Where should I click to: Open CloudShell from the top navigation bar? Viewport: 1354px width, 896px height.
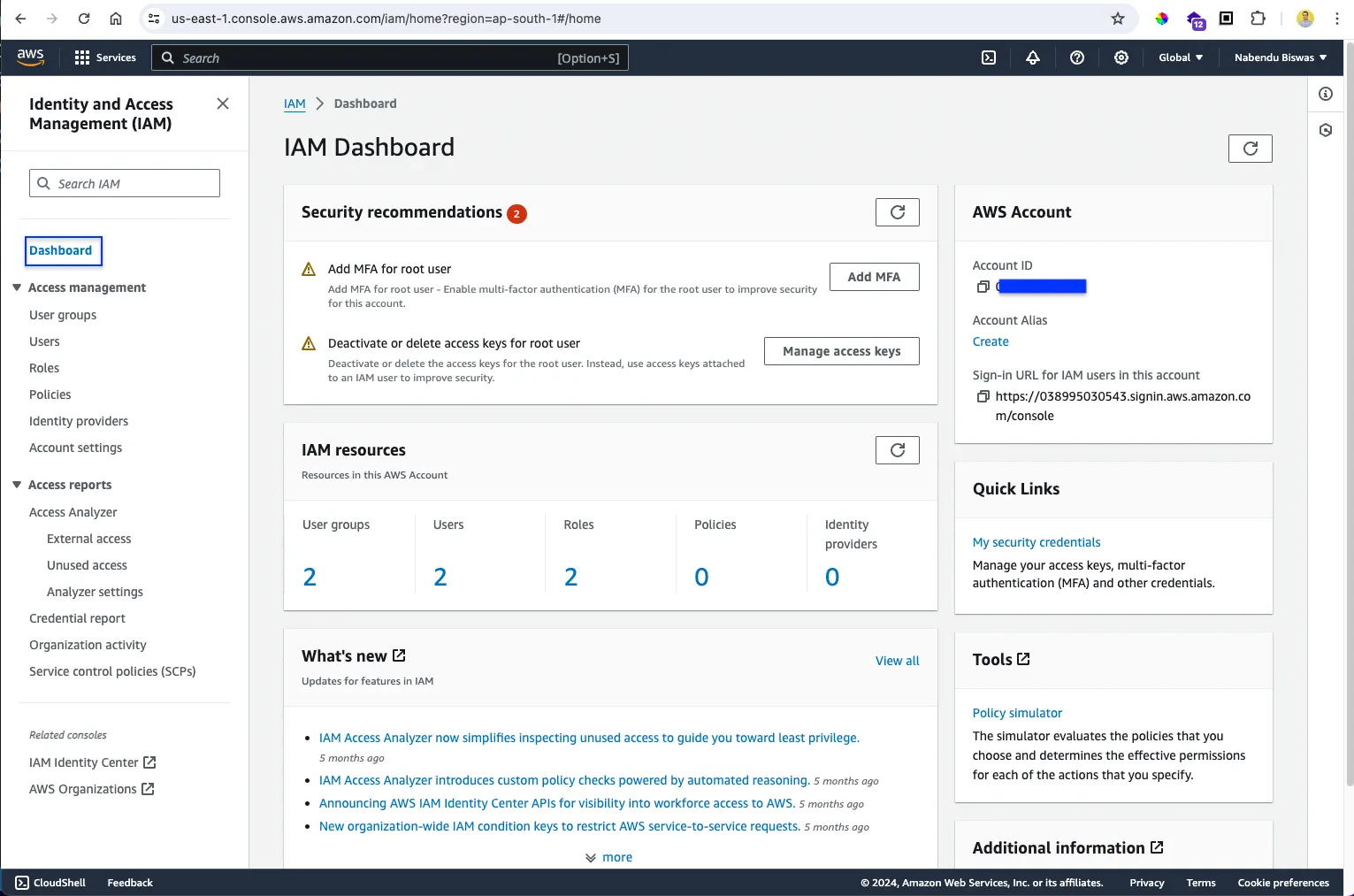[x=989, y=57]
